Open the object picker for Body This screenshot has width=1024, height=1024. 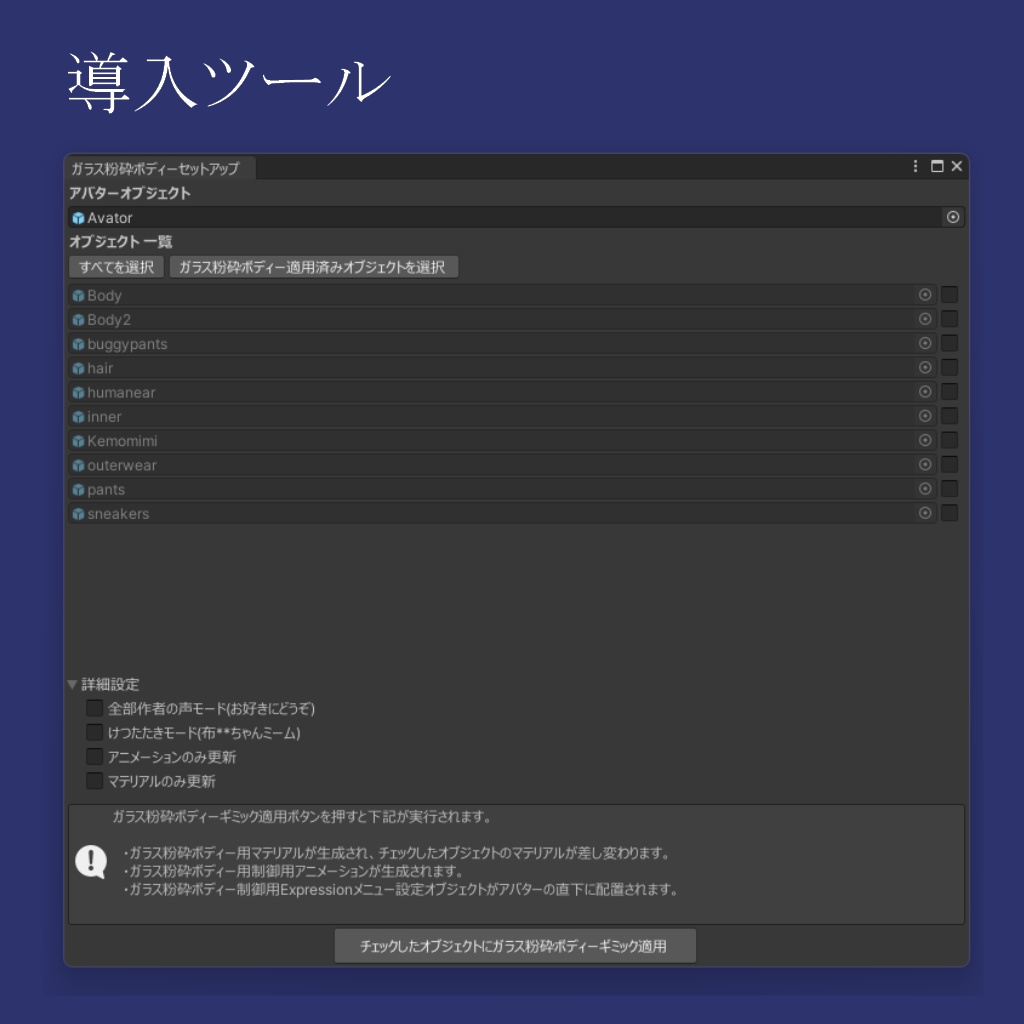pos(925,294)
